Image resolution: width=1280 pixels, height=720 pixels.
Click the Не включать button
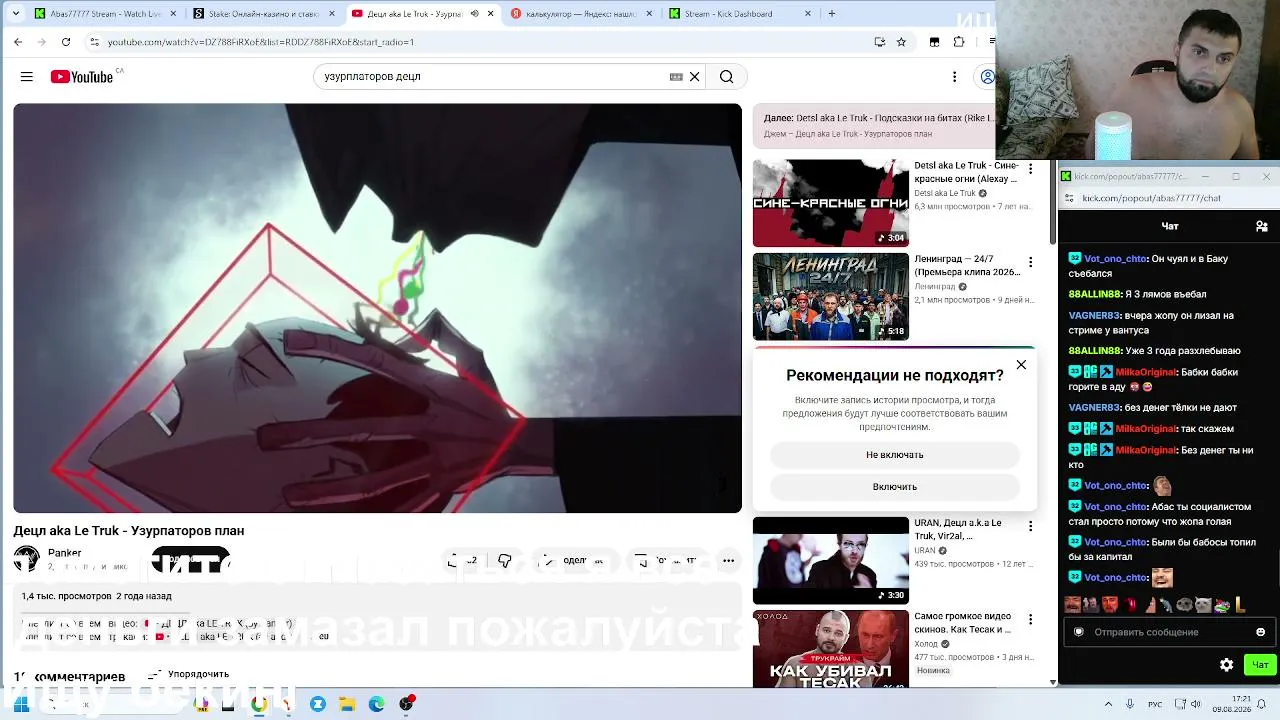click(x=895, y=455)
